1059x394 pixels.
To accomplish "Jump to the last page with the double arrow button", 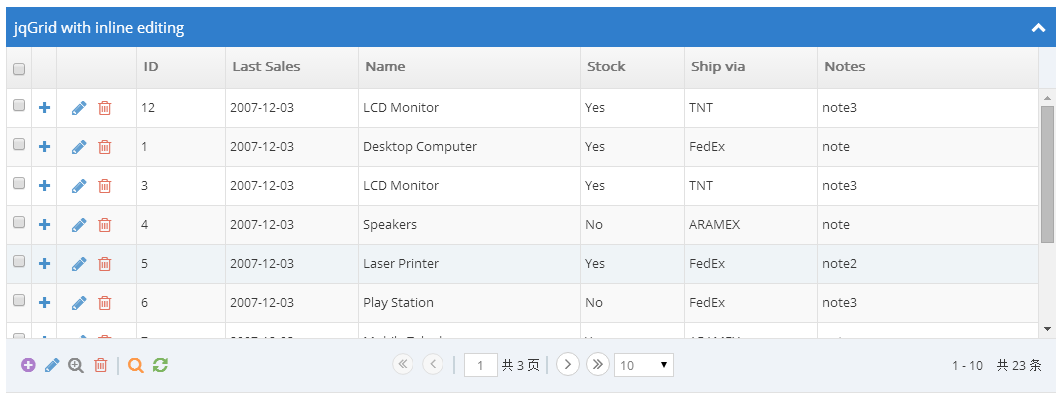I will (598, 364).
